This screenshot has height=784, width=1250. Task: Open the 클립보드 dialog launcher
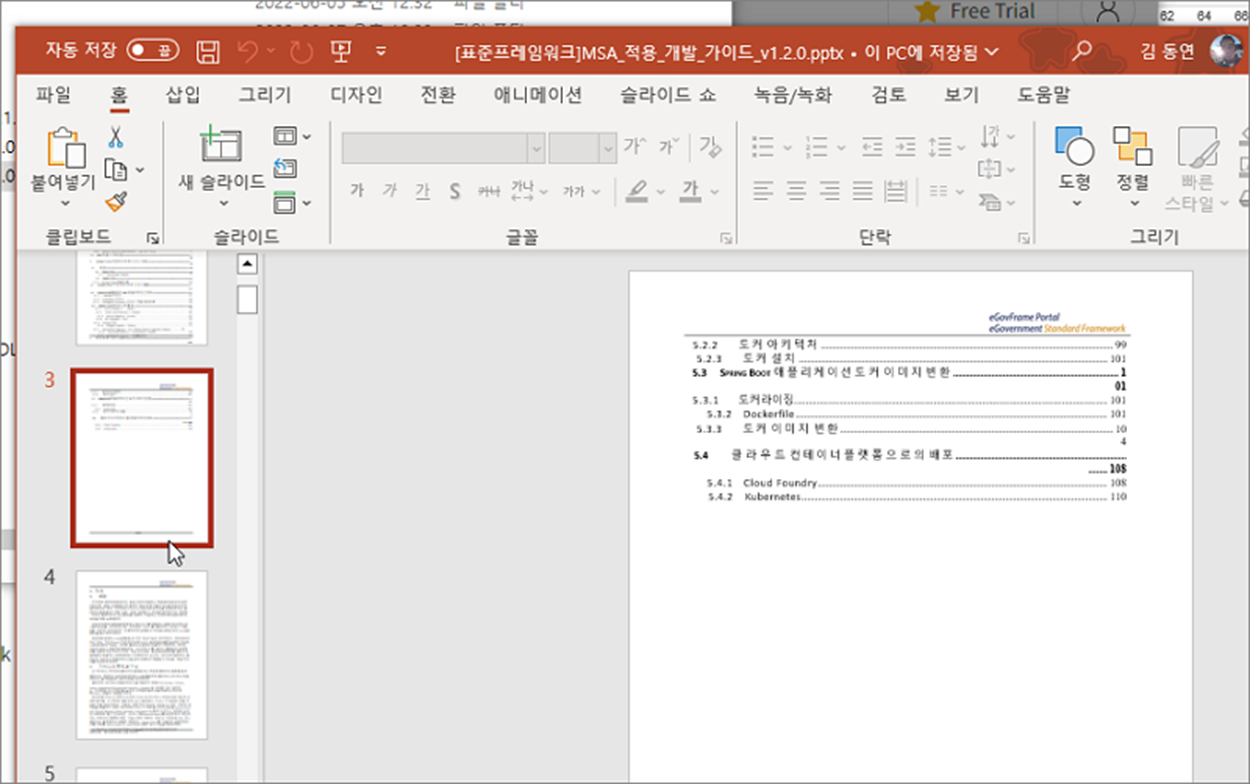[x=153, y=238]
